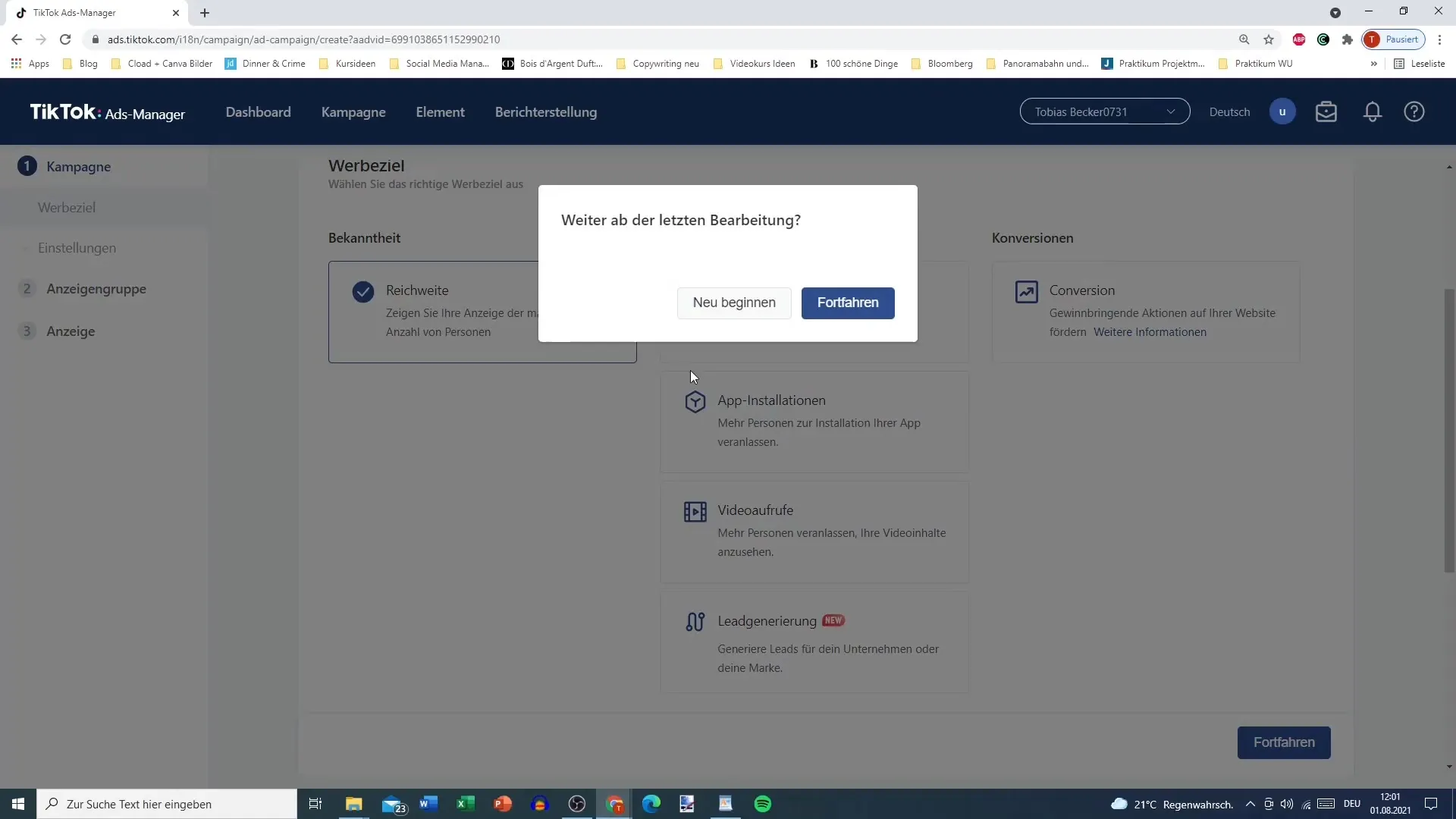Open the Bloomberg bookmark folder
The image size is (1456, 819).
942,64
